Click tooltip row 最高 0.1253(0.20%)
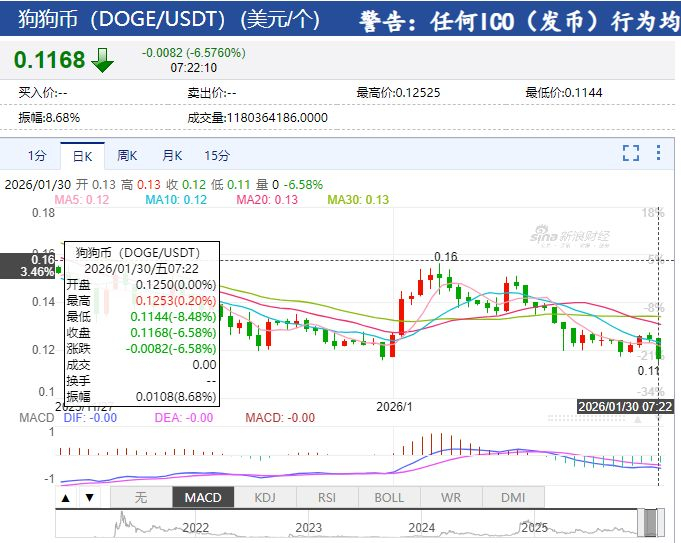Screen dimensions: 681x543 141,301
